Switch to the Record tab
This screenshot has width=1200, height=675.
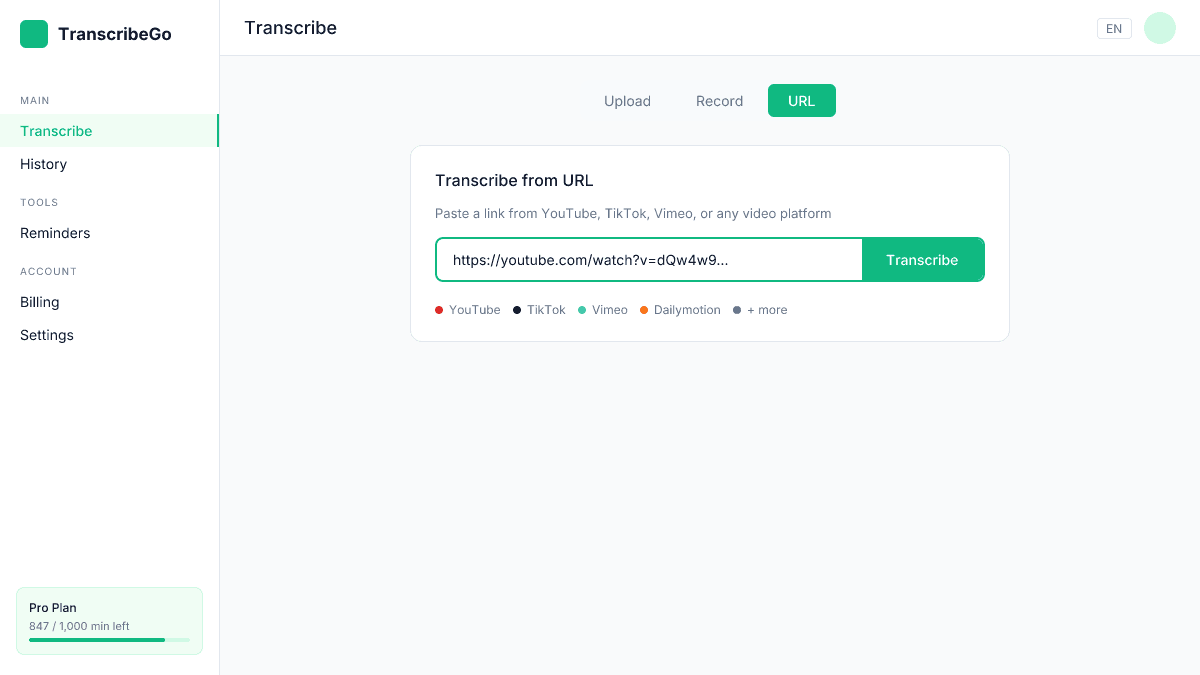(x=719, y=100)
